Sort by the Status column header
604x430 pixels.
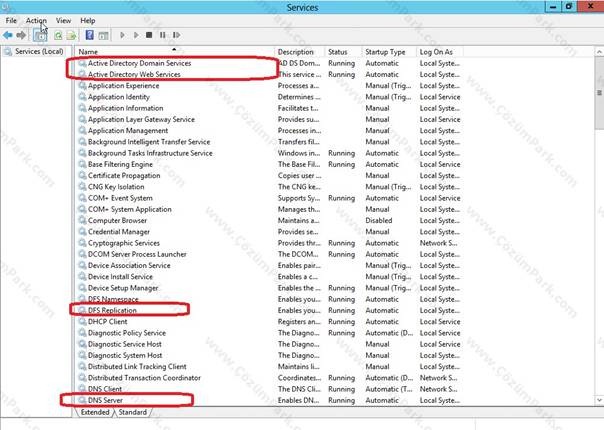[x=343, y=52]
